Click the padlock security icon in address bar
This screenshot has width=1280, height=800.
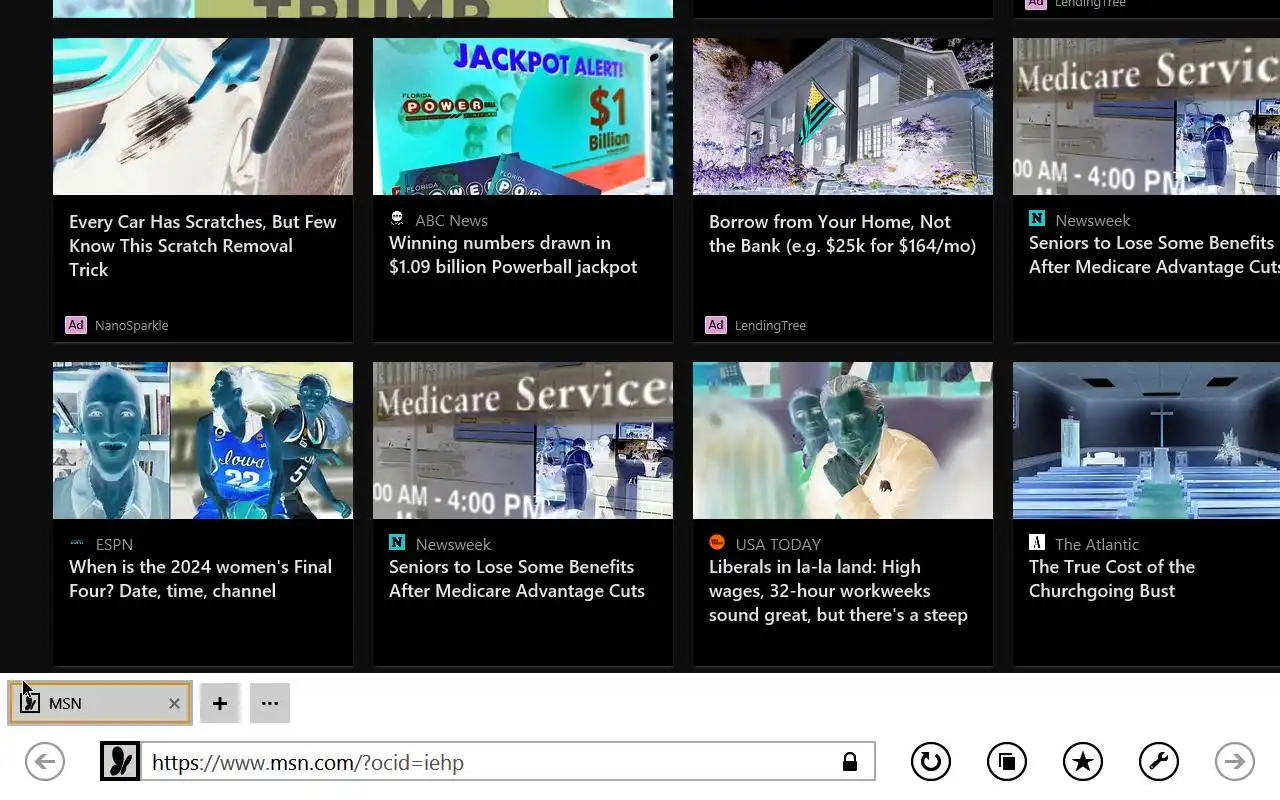(850, 762)
